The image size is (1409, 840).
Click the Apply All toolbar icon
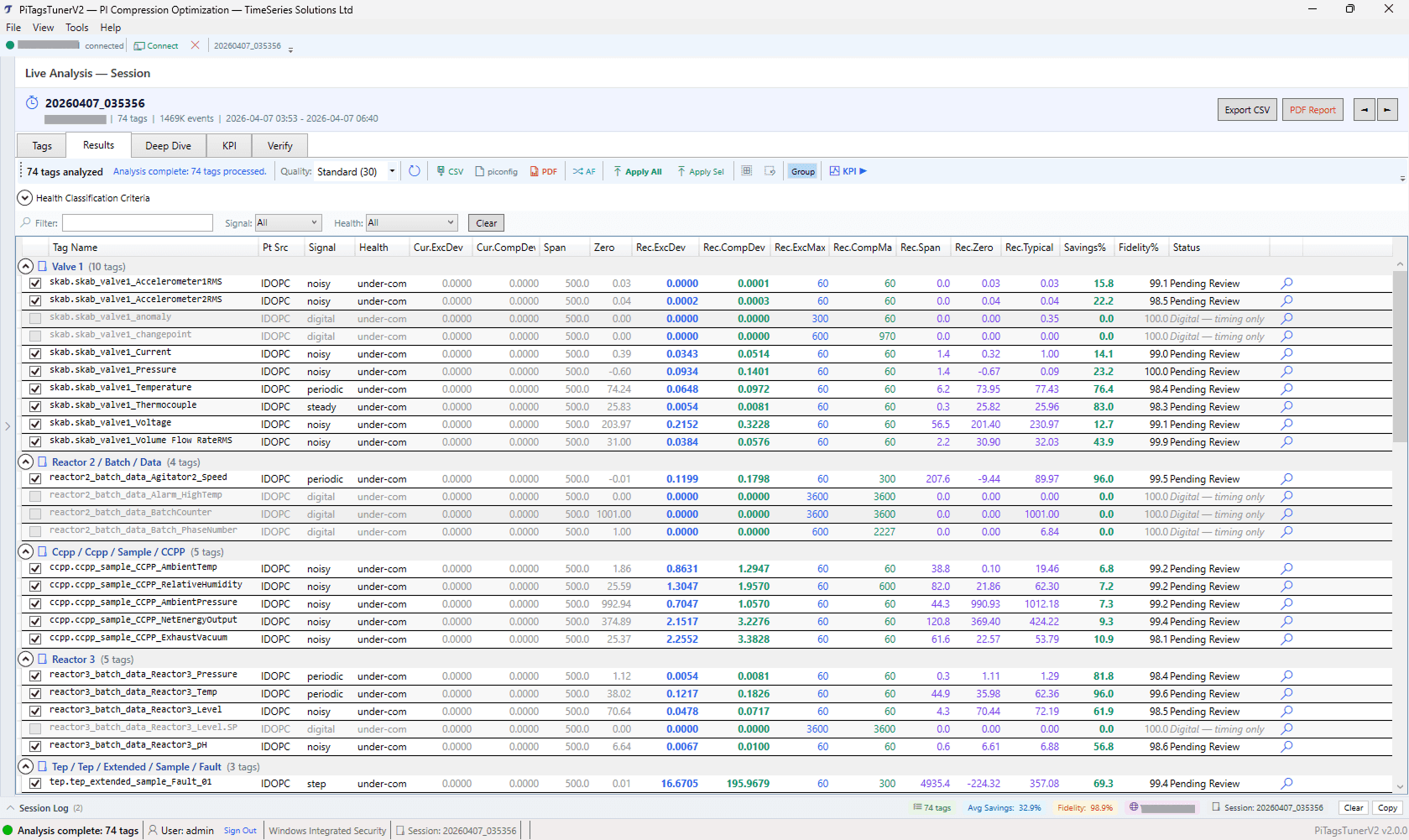(638, 171)
